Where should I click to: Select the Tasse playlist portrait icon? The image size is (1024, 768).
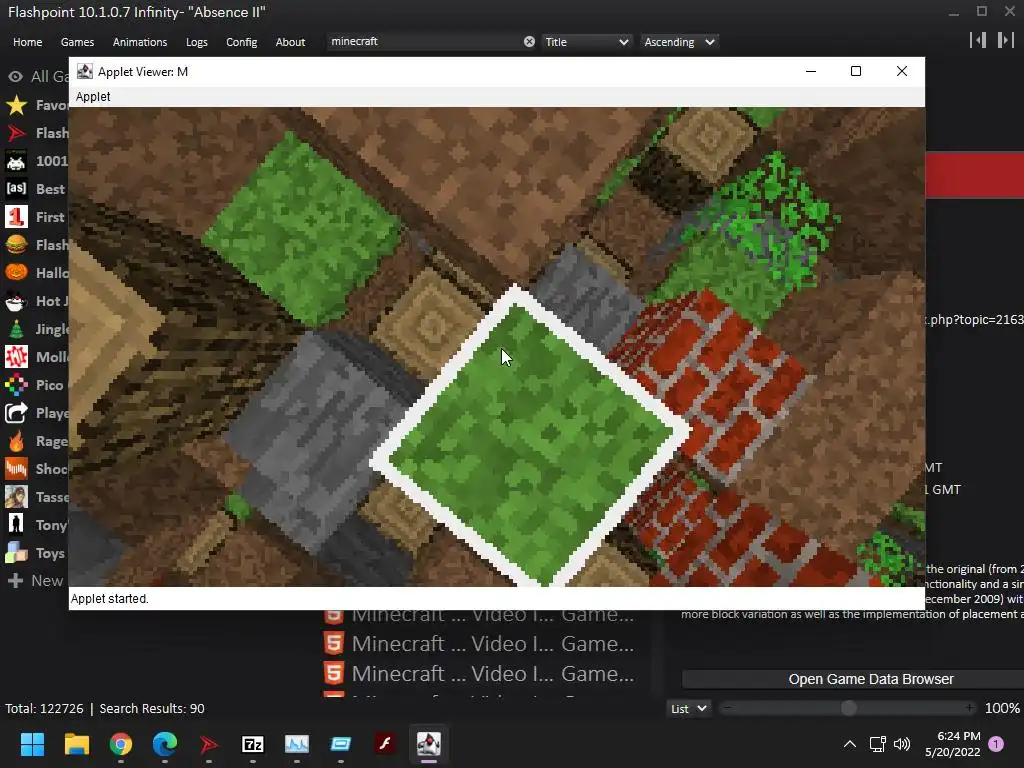16,497
